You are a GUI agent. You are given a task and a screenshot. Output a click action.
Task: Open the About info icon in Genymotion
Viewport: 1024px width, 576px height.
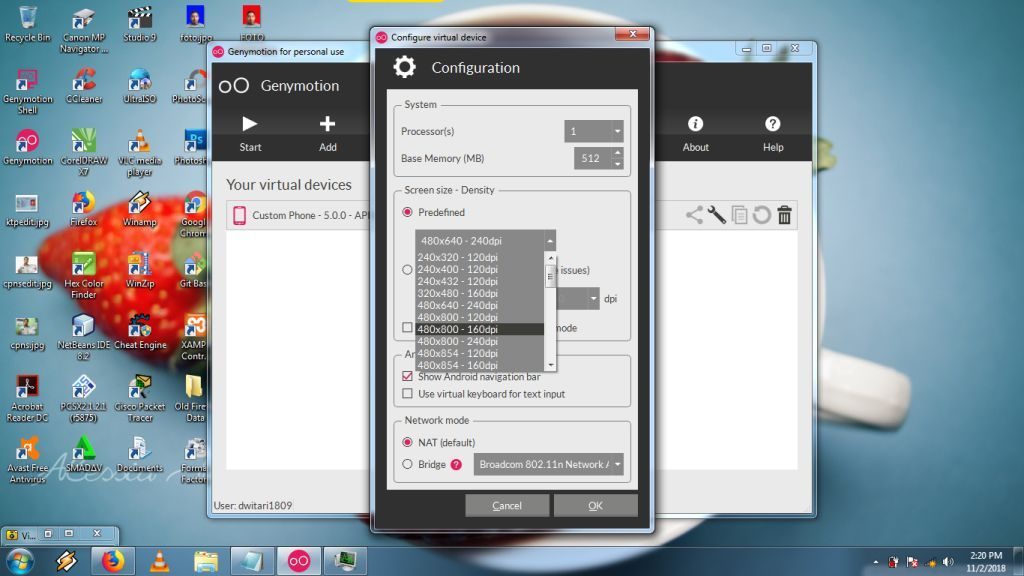[695, 124]
